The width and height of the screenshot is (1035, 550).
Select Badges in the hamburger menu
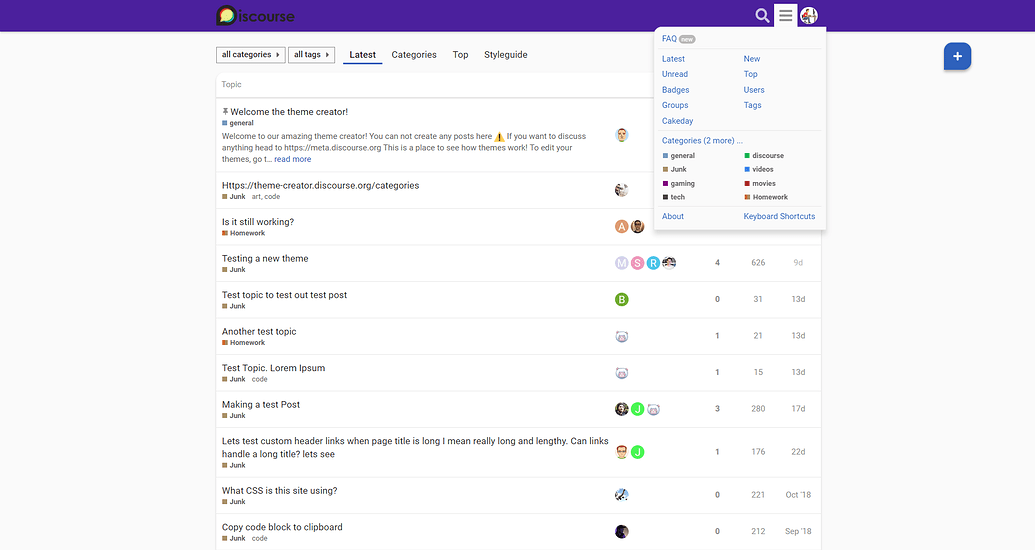click(x=675, y=90)
